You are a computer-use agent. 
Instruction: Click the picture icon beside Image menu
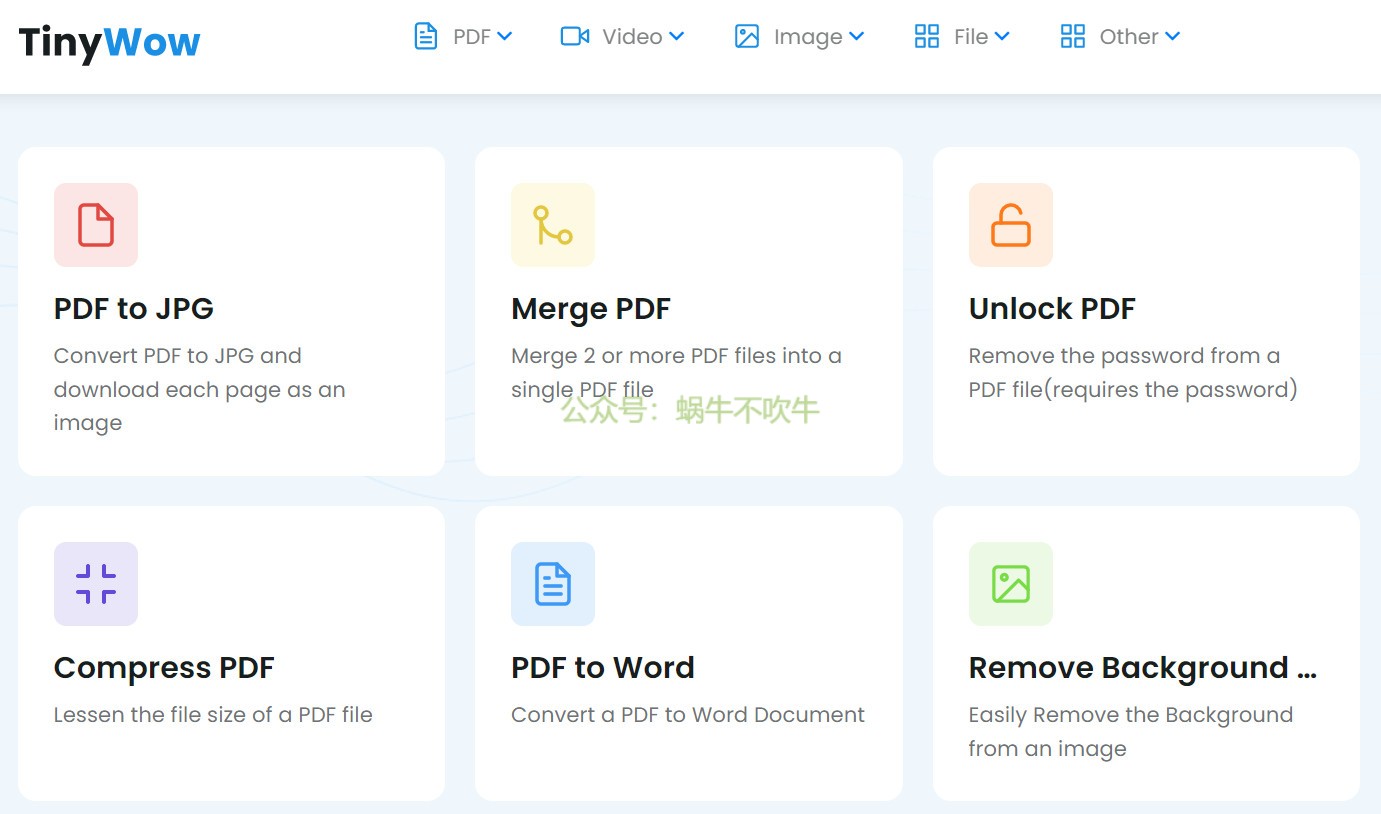[747, 37]
